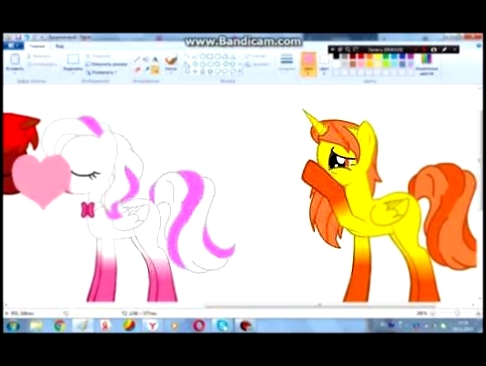
Task: Select the Color picker eyedropper tool
Action: (x=146, y=69)
